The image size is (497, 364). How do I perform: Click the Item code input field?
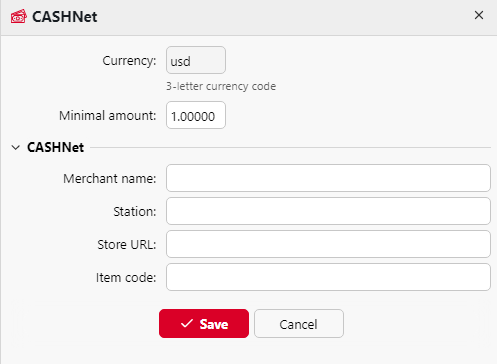[328, 277]
